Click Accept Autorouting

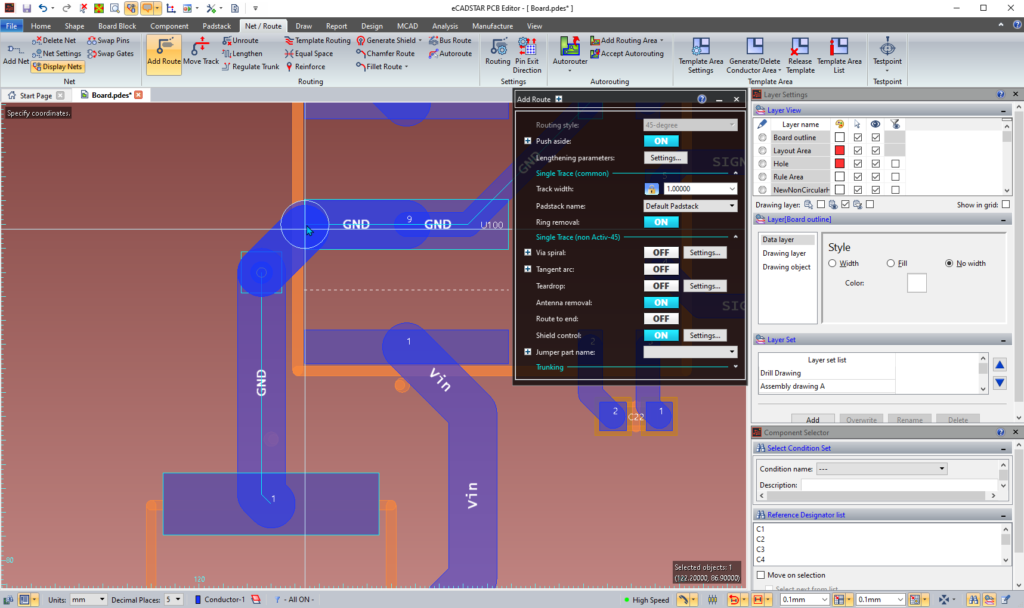click(x=626, y=54)
